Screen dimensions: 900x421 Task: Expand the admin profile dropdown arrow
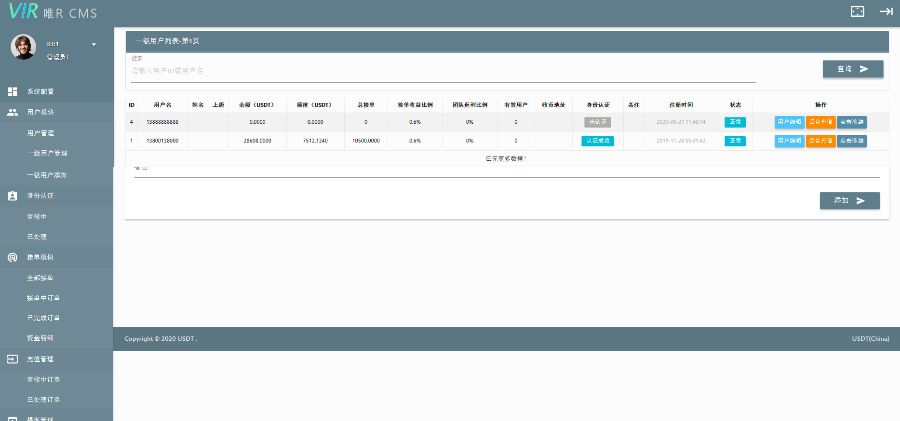coord(94,45)
